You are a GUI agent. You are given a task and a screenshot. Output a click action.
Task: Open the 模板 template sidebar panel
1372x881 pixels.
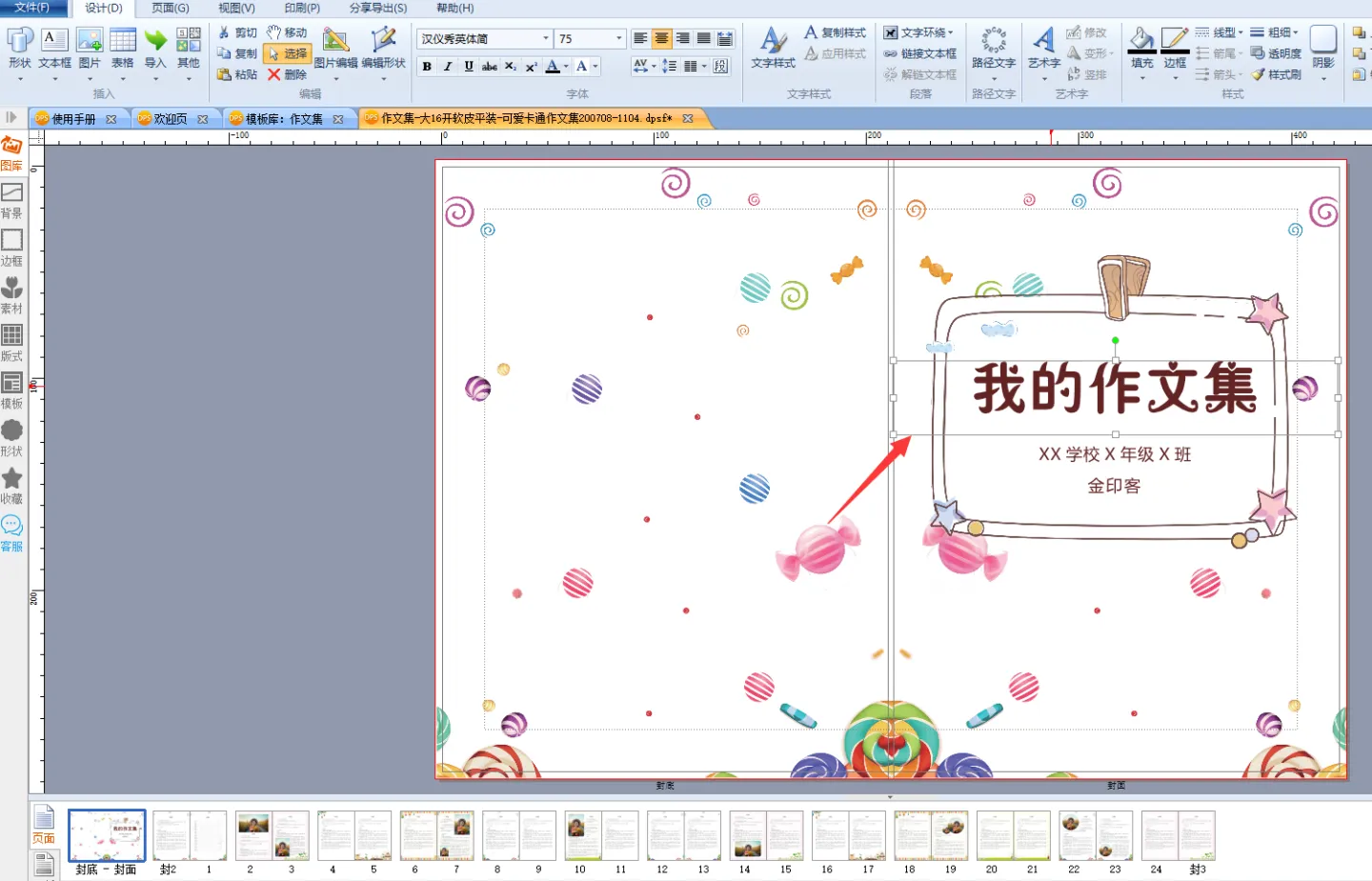[11, 391]
